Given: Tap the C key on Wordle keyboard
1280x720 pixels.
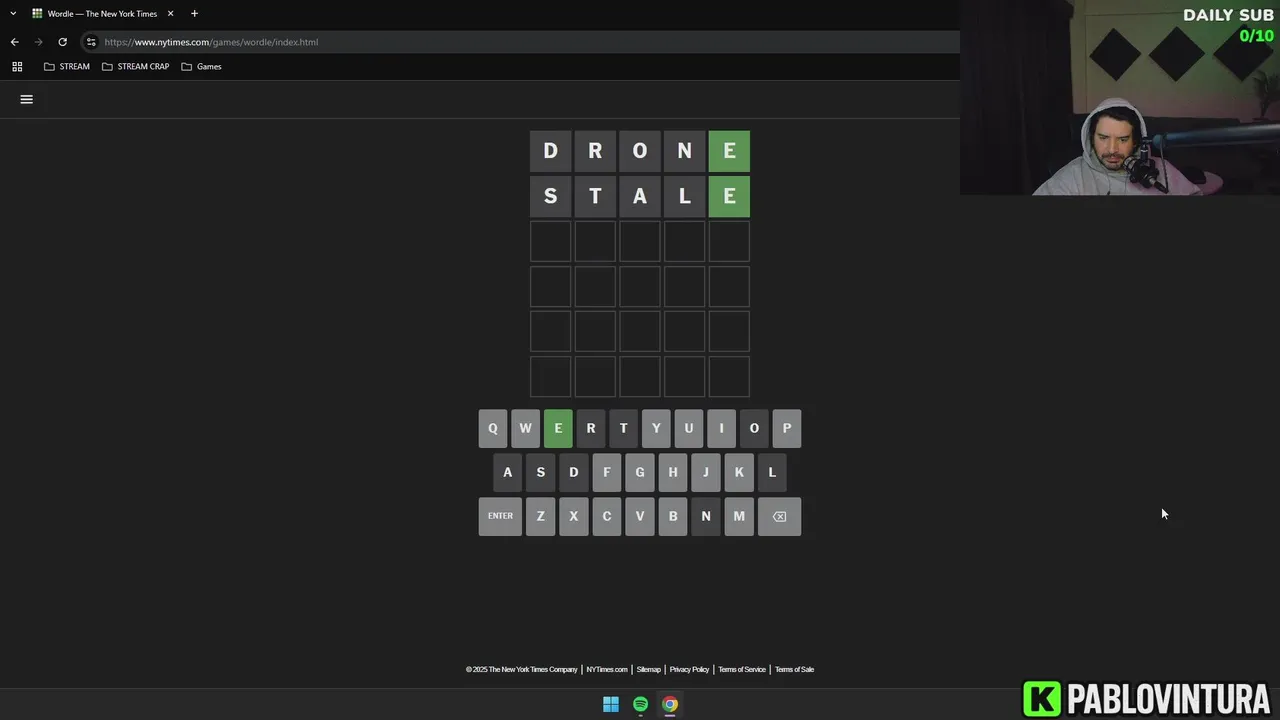Looking at the screenshot, I should point(607,516).
